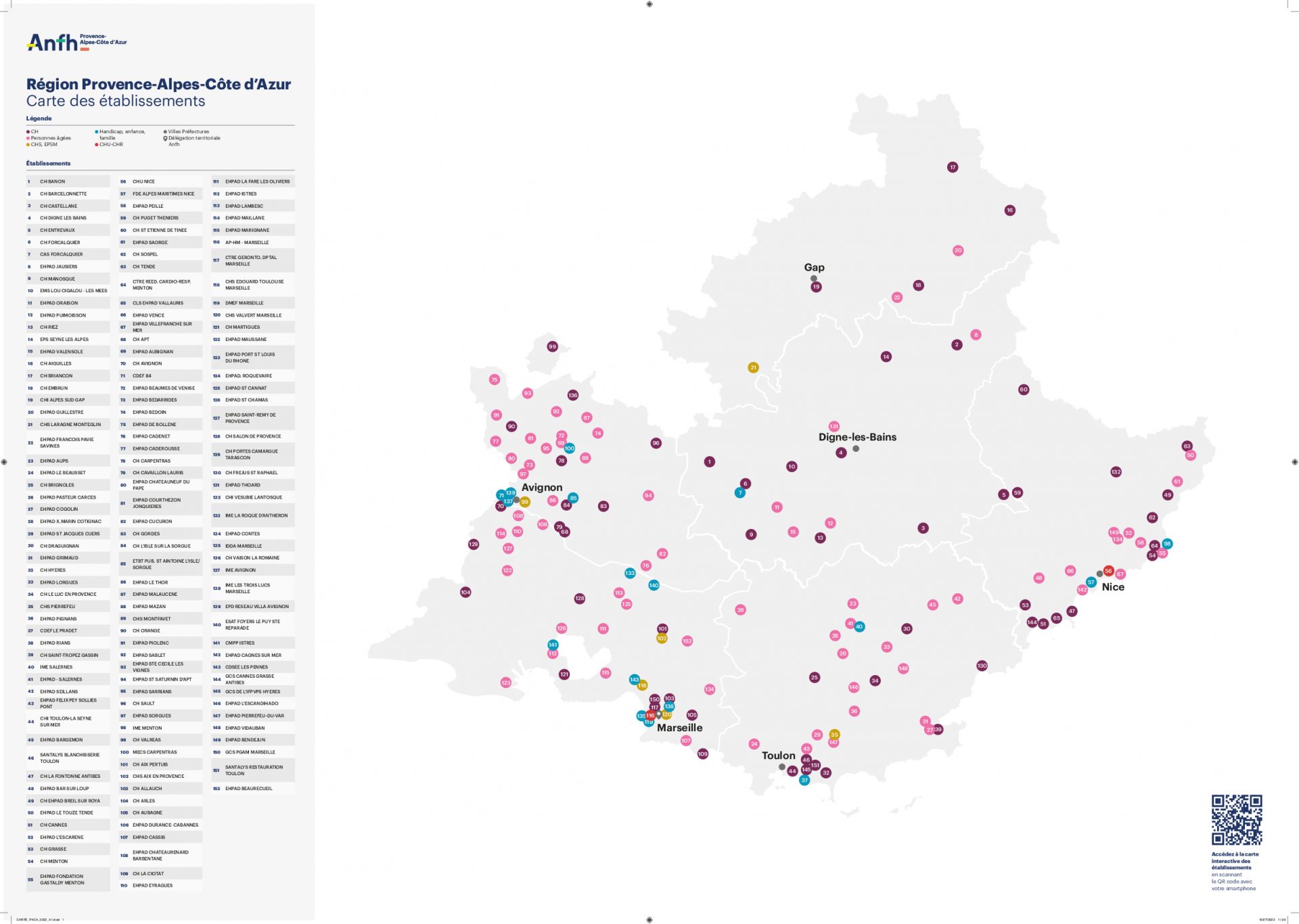Select map marker number 10
The width and height of the screenshot is (1299, 924).
792,466
